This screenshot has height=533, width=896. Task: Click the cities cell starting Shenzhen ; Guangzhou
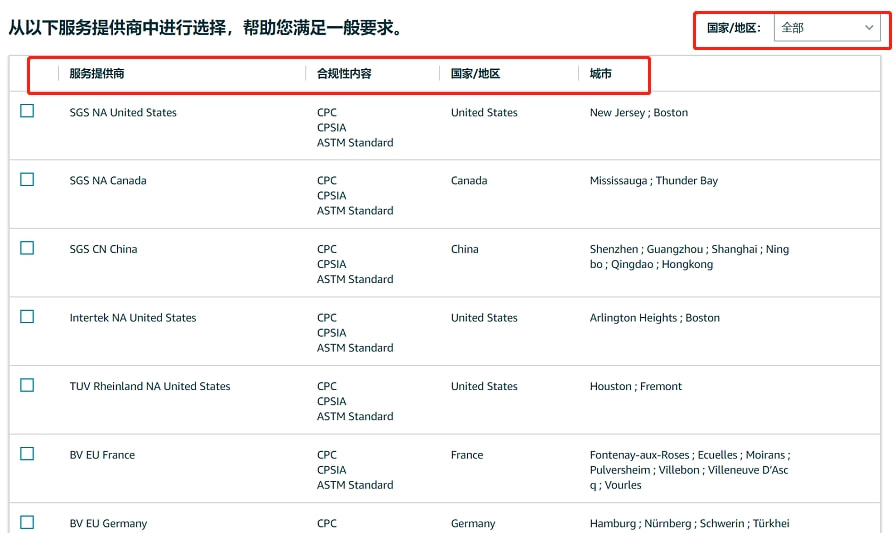tap(689, 257)
